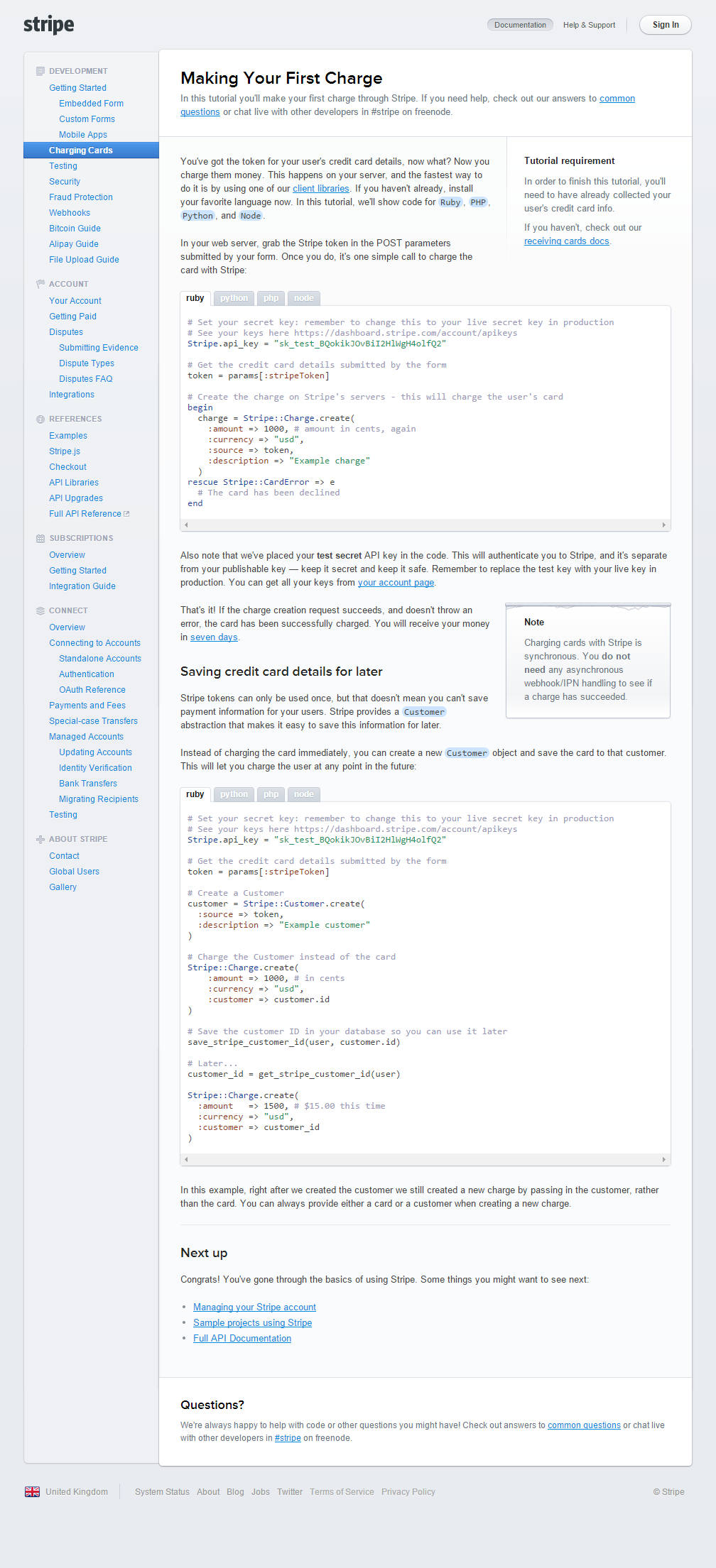Open Getting Paid sidebar link
Screen dimensions: 716x1568
pos(72,317)
